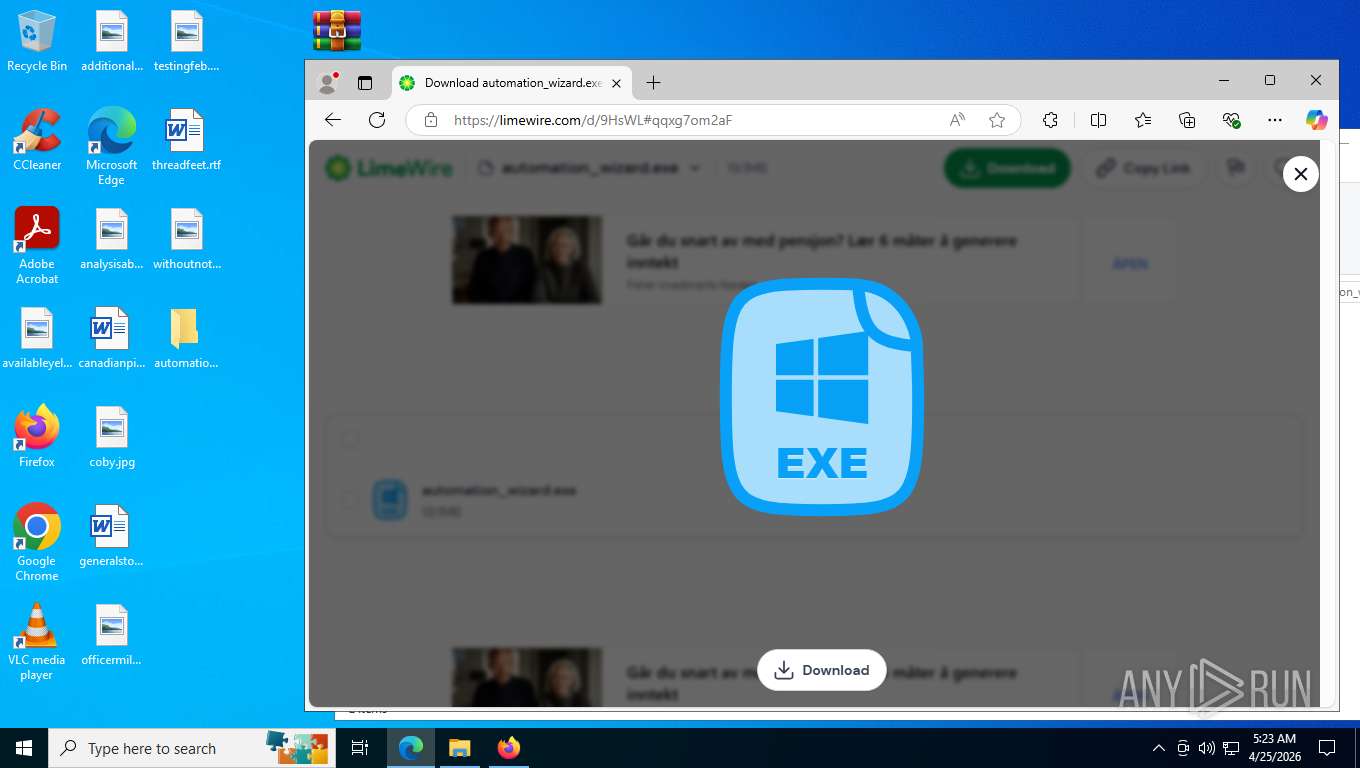The width and height of the screenshot is (1360, 768).
Task: Click taskbar search box
Action: [191, 748]
